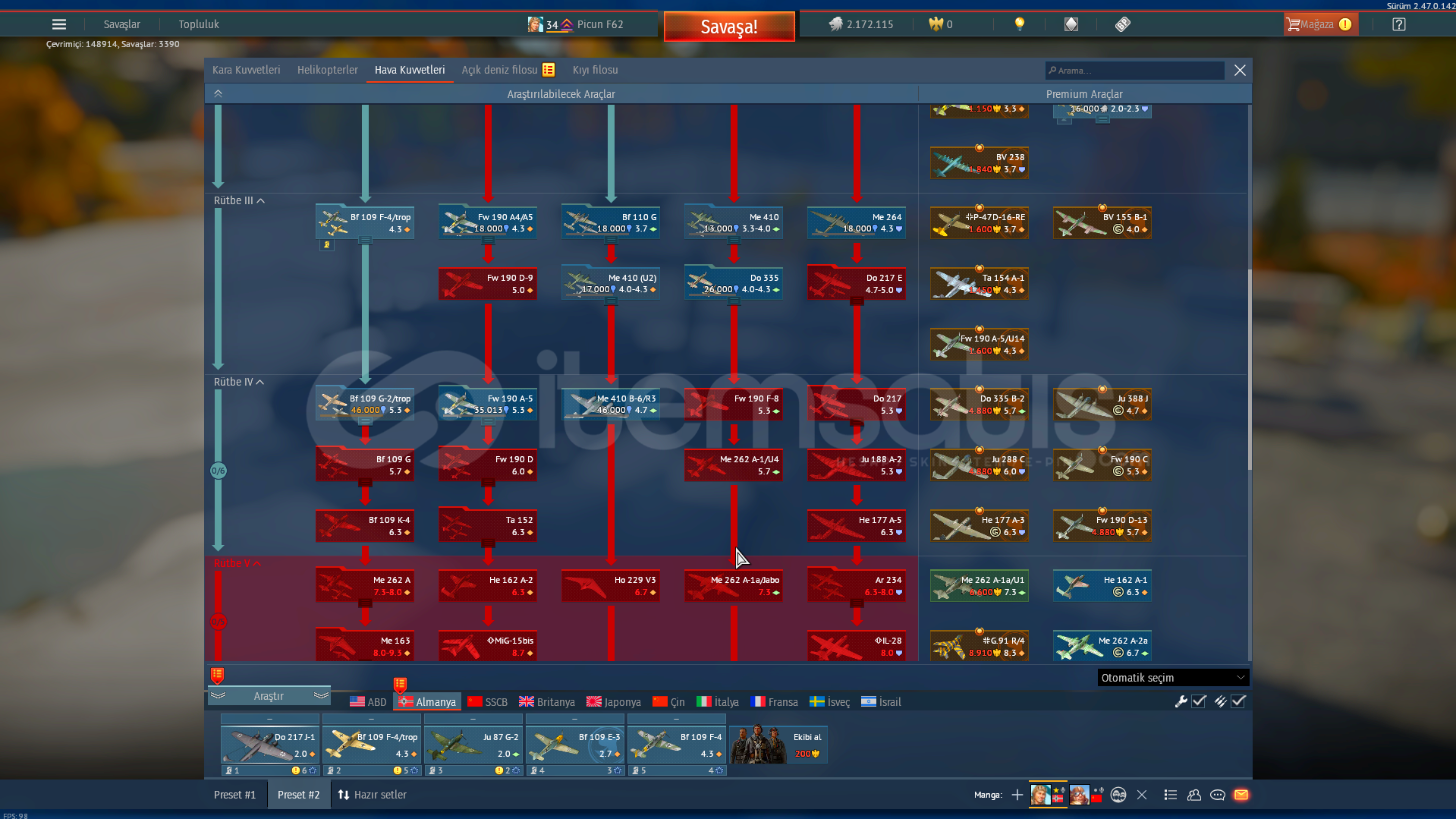
Task: Click the research tree vertical scrollbar
Action: click(x=1249, y=370)
